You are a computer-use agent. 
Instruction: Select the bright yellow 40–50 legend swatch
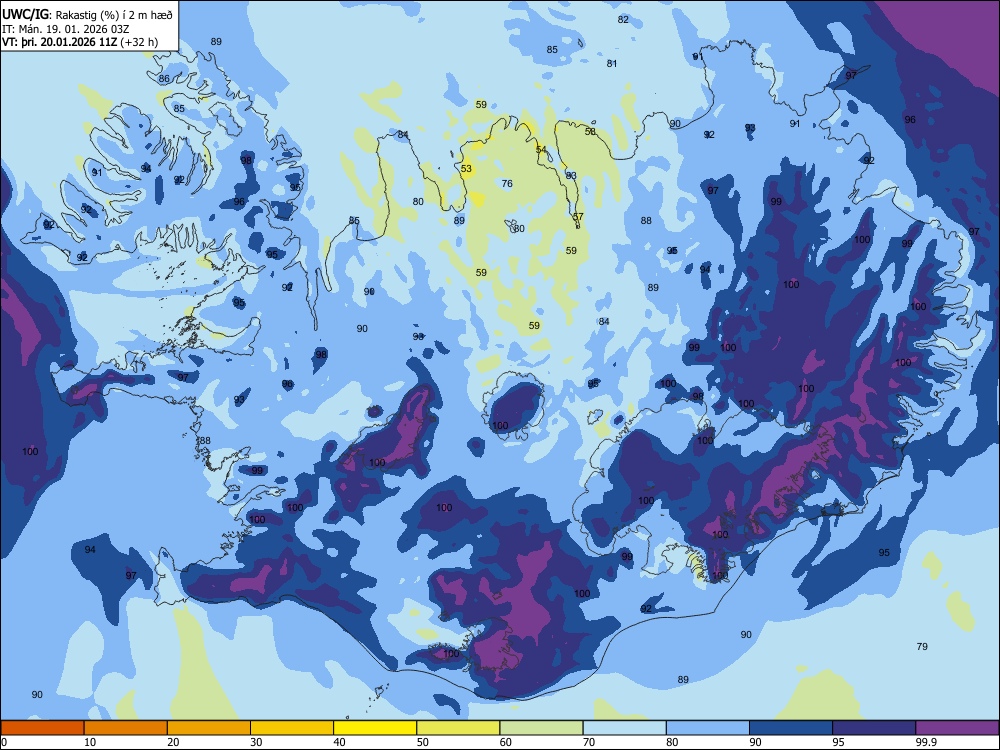point(375,728)
